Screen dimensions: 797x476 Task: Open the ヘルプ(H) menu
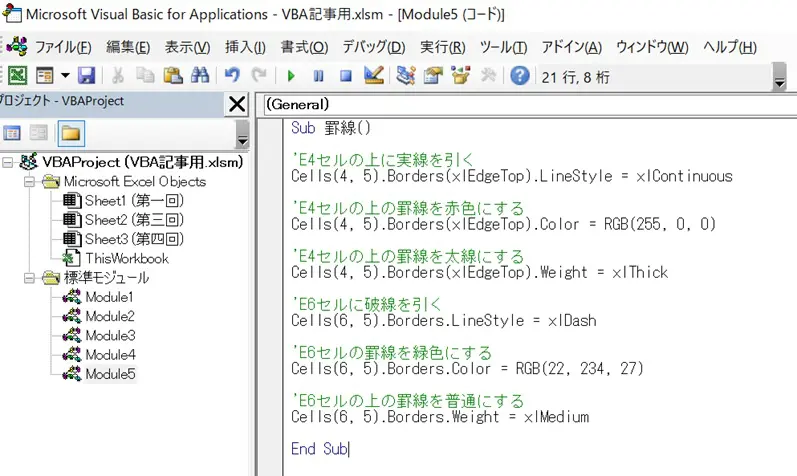pyautogui.click(x=729, y=47)
